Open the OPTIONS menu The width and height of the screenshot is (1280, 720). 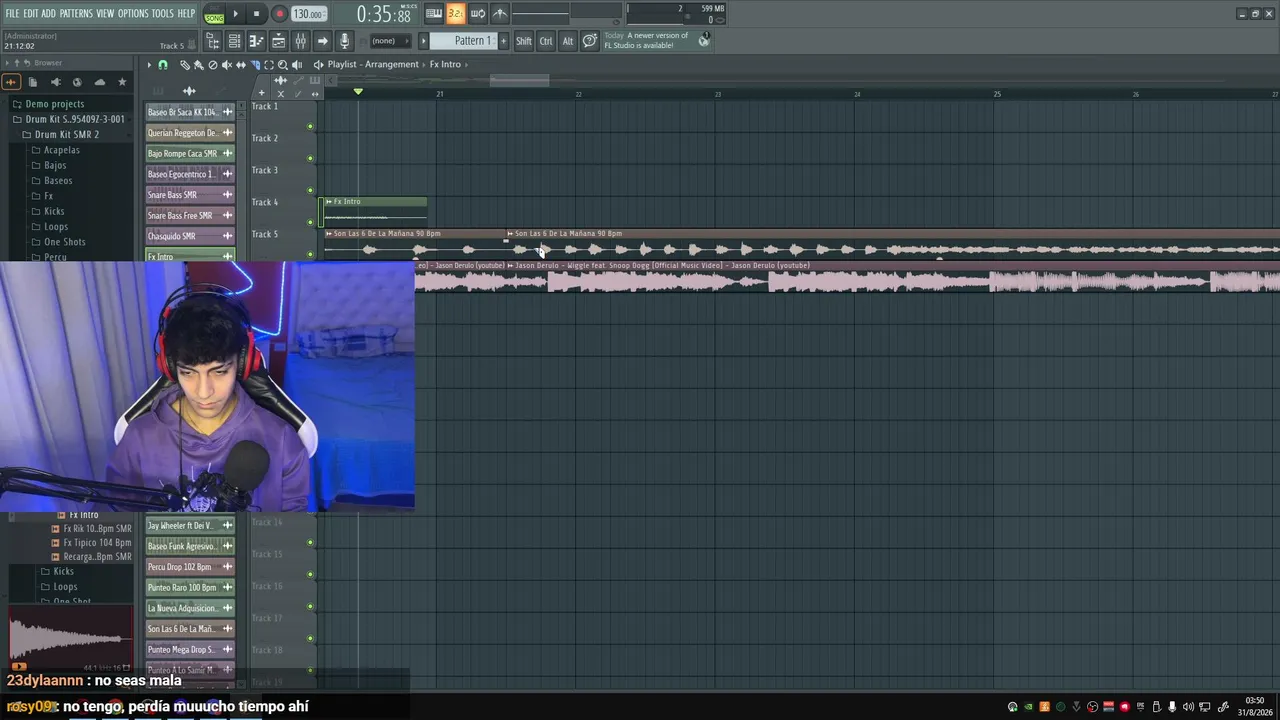coord(133,13)
